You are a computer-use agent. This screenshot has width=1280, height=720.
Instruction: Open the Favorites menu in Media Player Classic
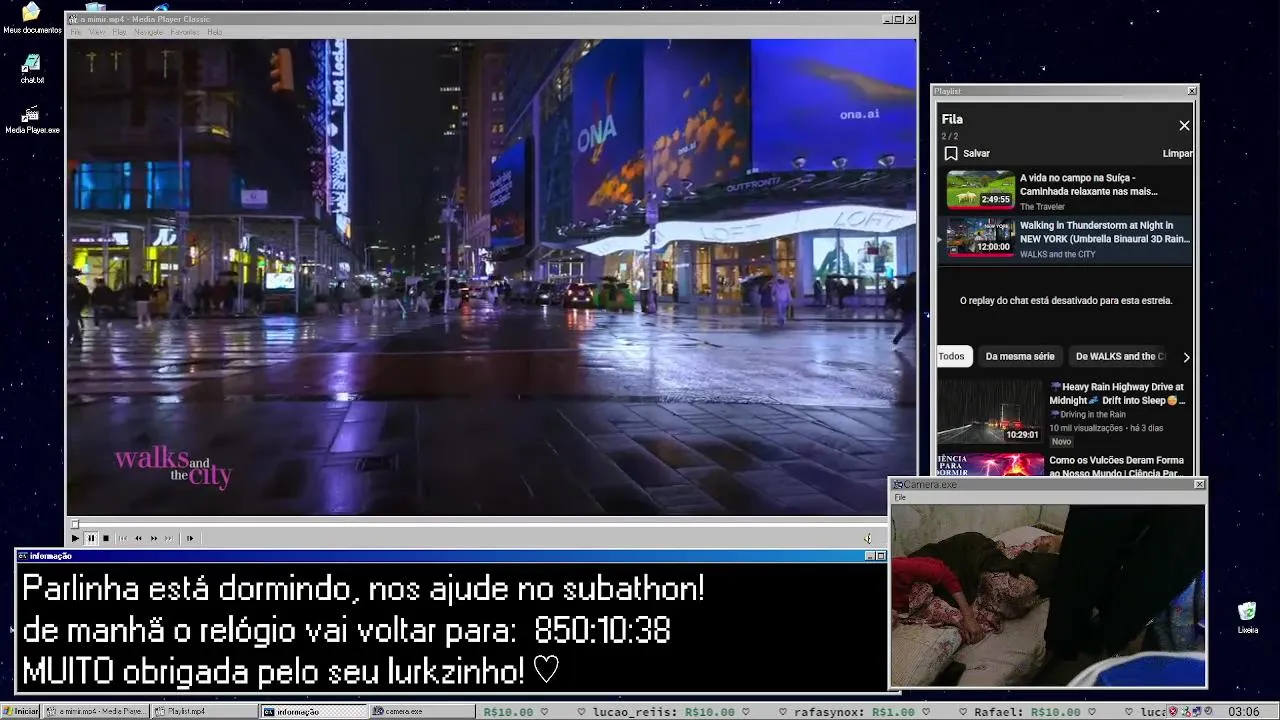[185, 32]
